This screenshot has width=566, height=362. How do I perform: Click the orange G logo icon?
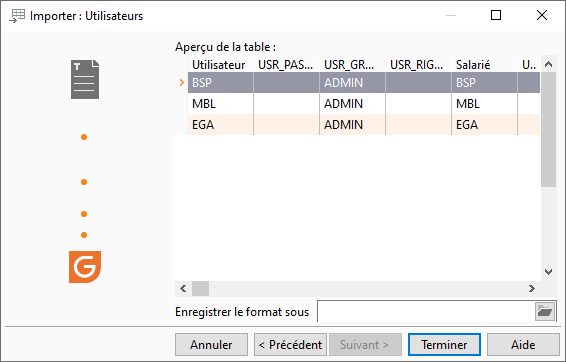point(85,267)
